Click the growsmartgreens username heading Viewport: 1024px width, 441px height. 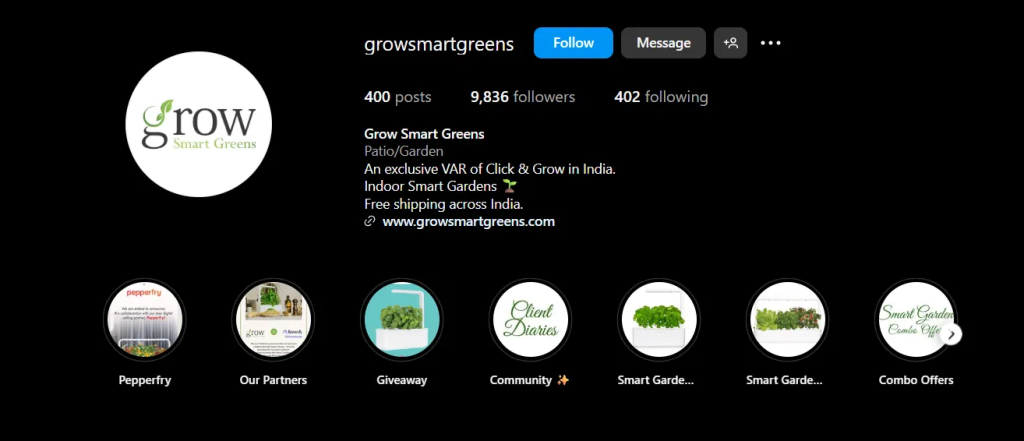(x=439, y=44)
